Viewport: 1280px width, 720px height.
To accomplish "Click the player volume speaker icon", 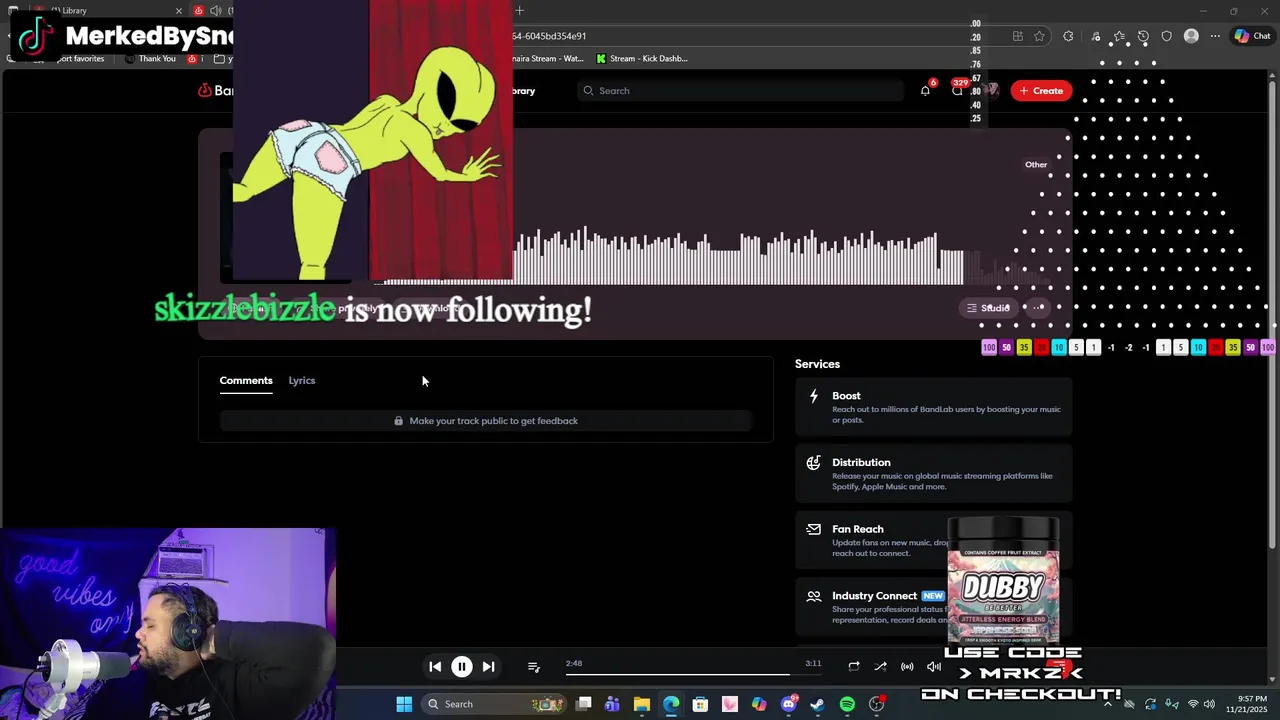I will click(933, 667).
